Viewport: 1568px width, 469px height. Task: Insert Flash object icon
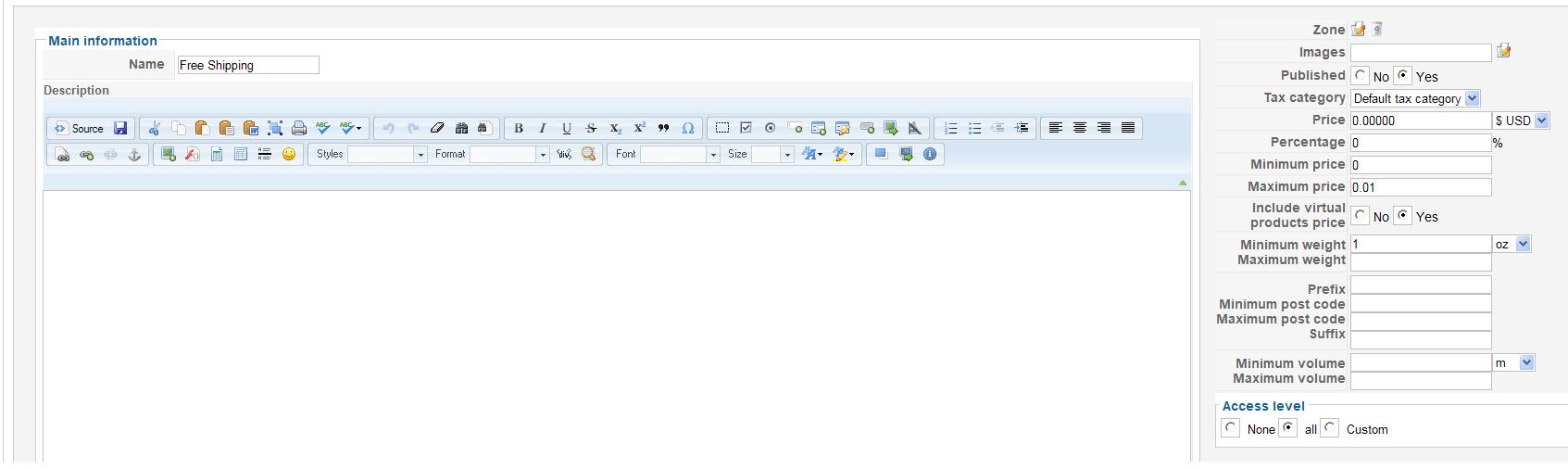[x=193, y=155]
